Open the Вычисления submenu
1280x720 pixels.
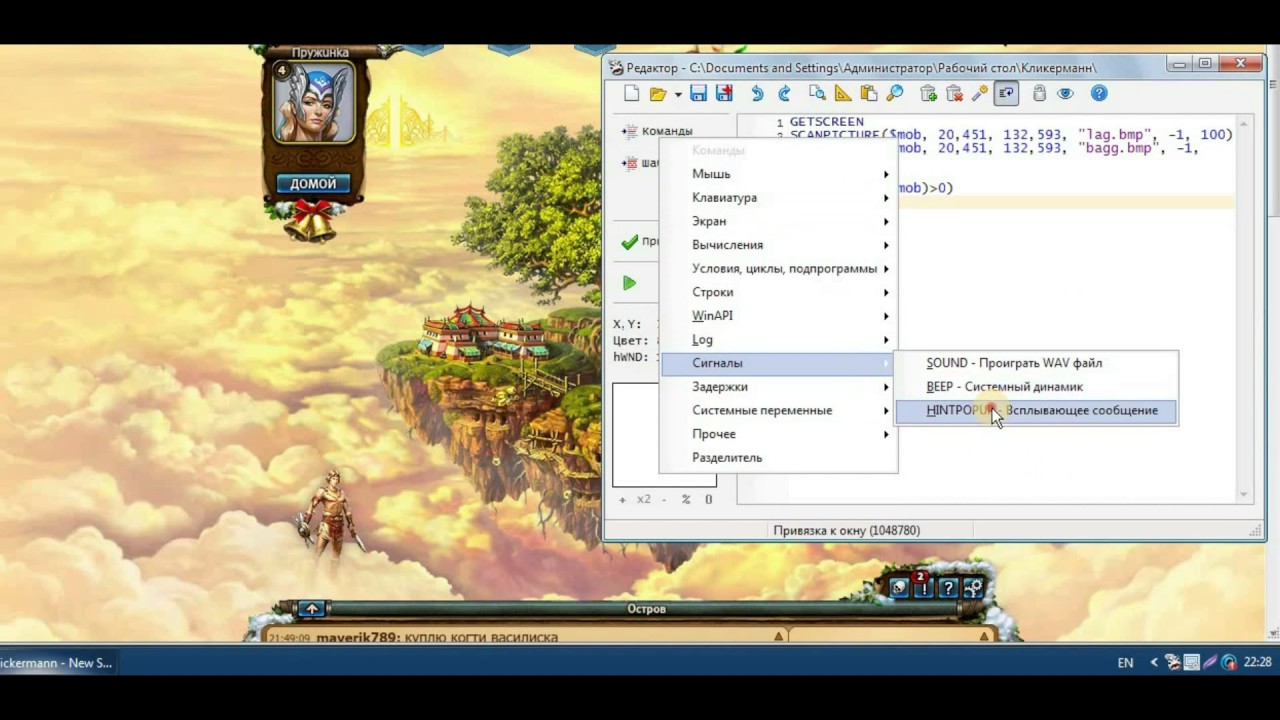click(779, 245)
